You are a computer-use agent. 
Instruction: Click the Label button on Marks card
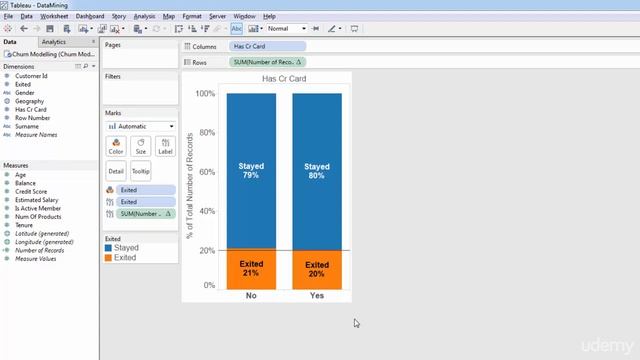click(x=165, y=147)
